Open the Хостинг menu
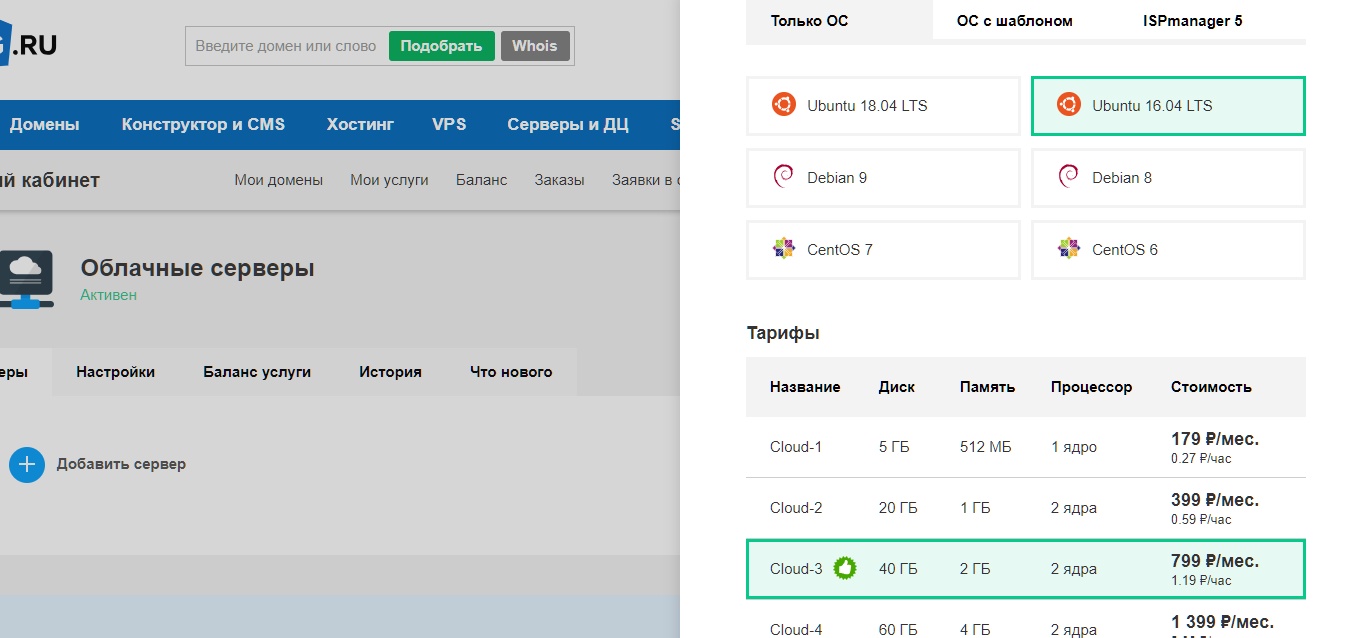 pyautogui.click(x=360, y=124)
